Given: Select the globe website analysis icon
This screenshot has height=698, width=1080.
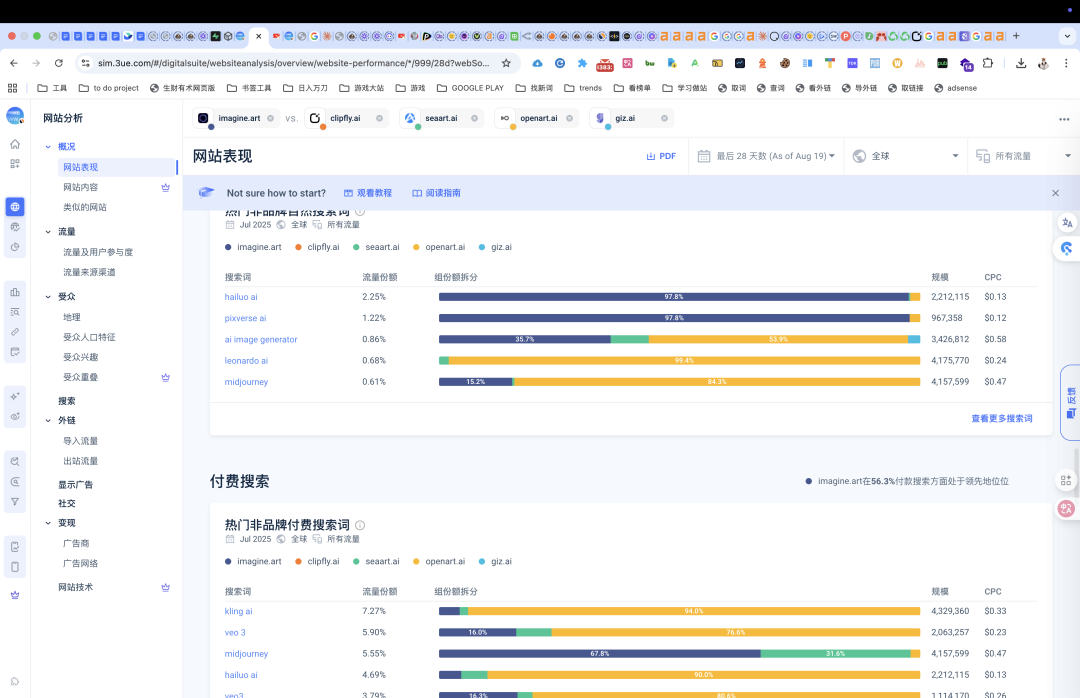Looking at the screenshot, I should 15,207.
